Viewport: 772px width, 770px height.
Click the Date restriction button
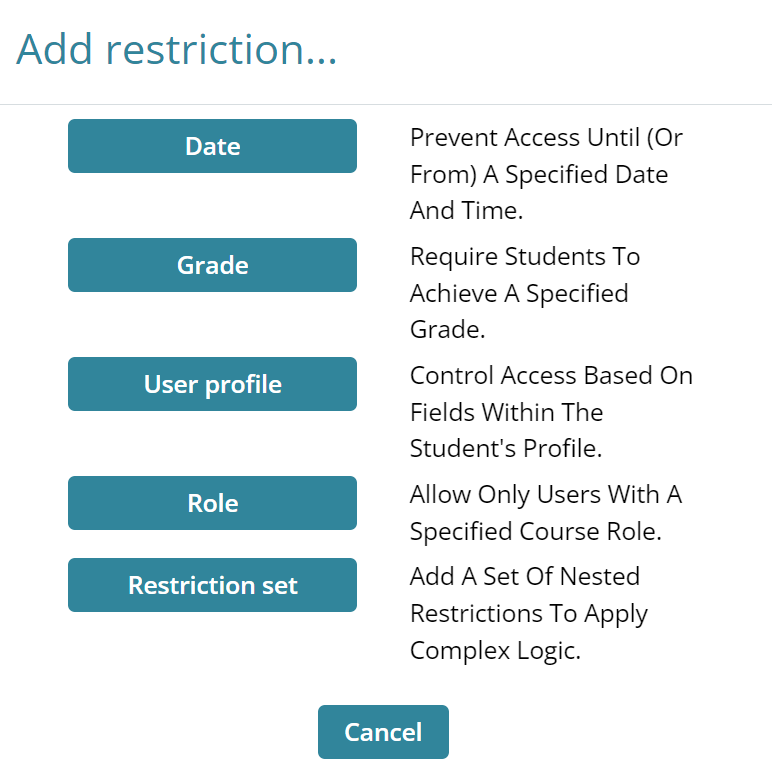pyautogui.click(x=212, y=146)
